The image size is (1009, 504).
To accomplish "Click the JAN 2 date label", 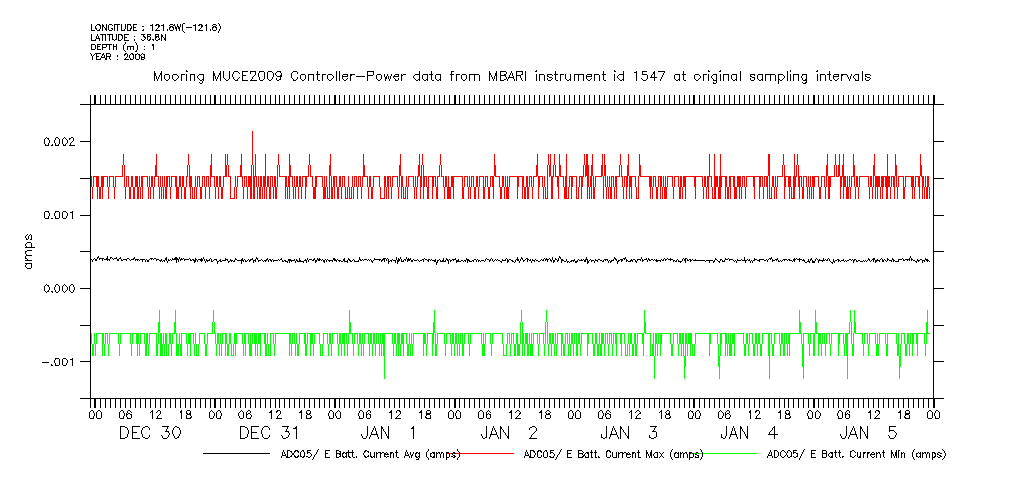I will [x=509, y=433].
